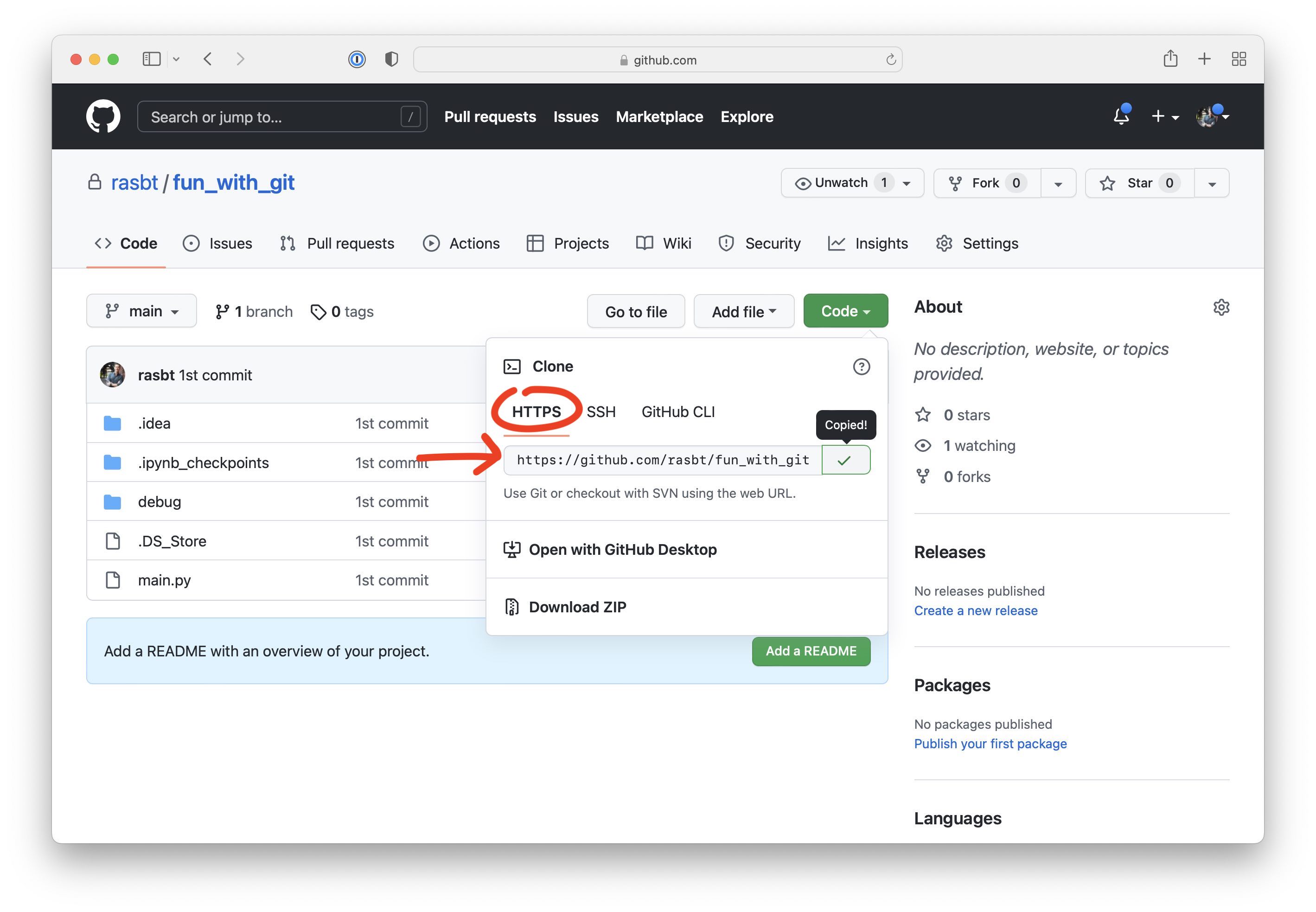Star the repository

(1139, 183)
